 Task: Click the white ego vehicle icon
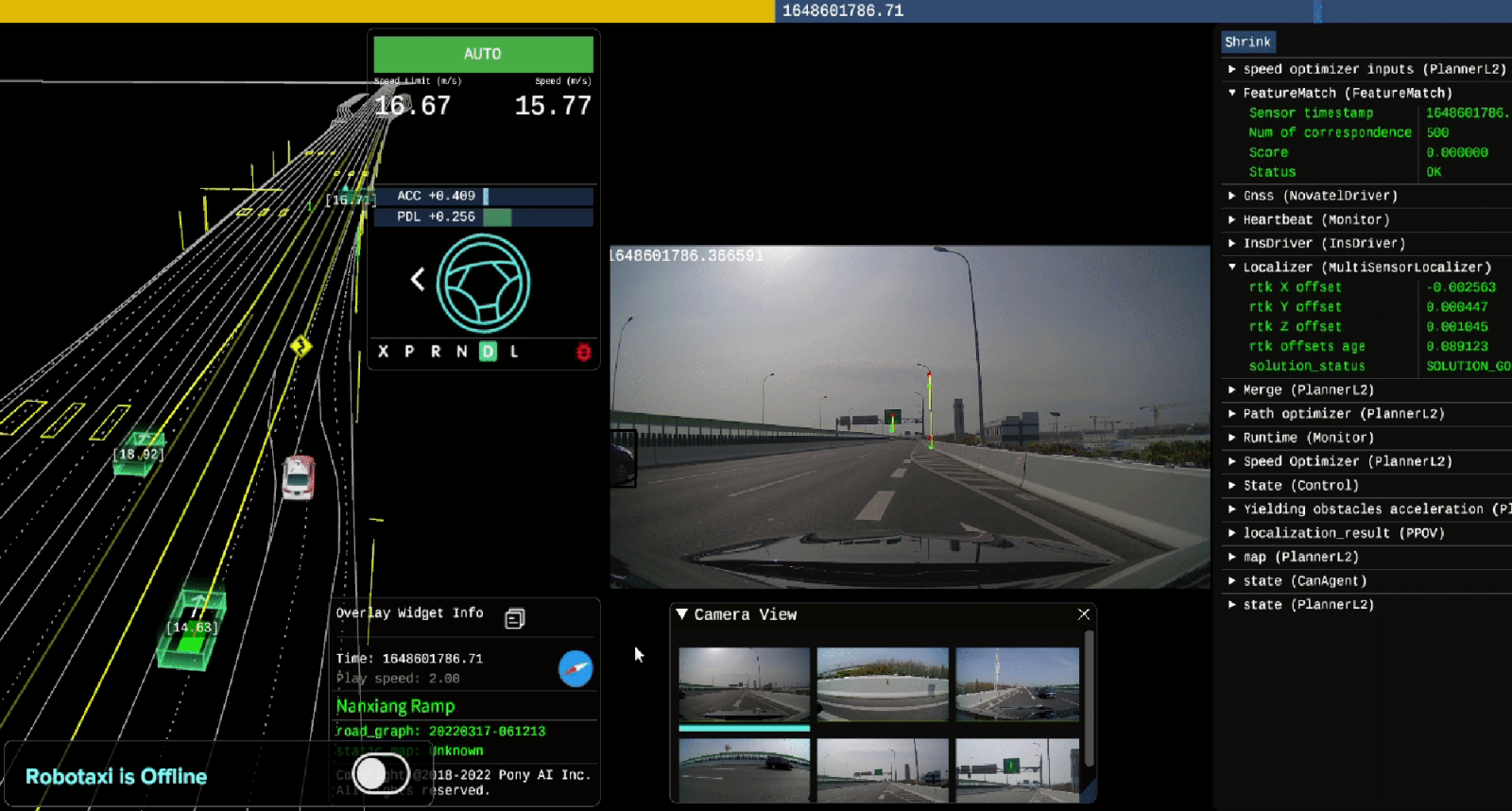(299, 476)
